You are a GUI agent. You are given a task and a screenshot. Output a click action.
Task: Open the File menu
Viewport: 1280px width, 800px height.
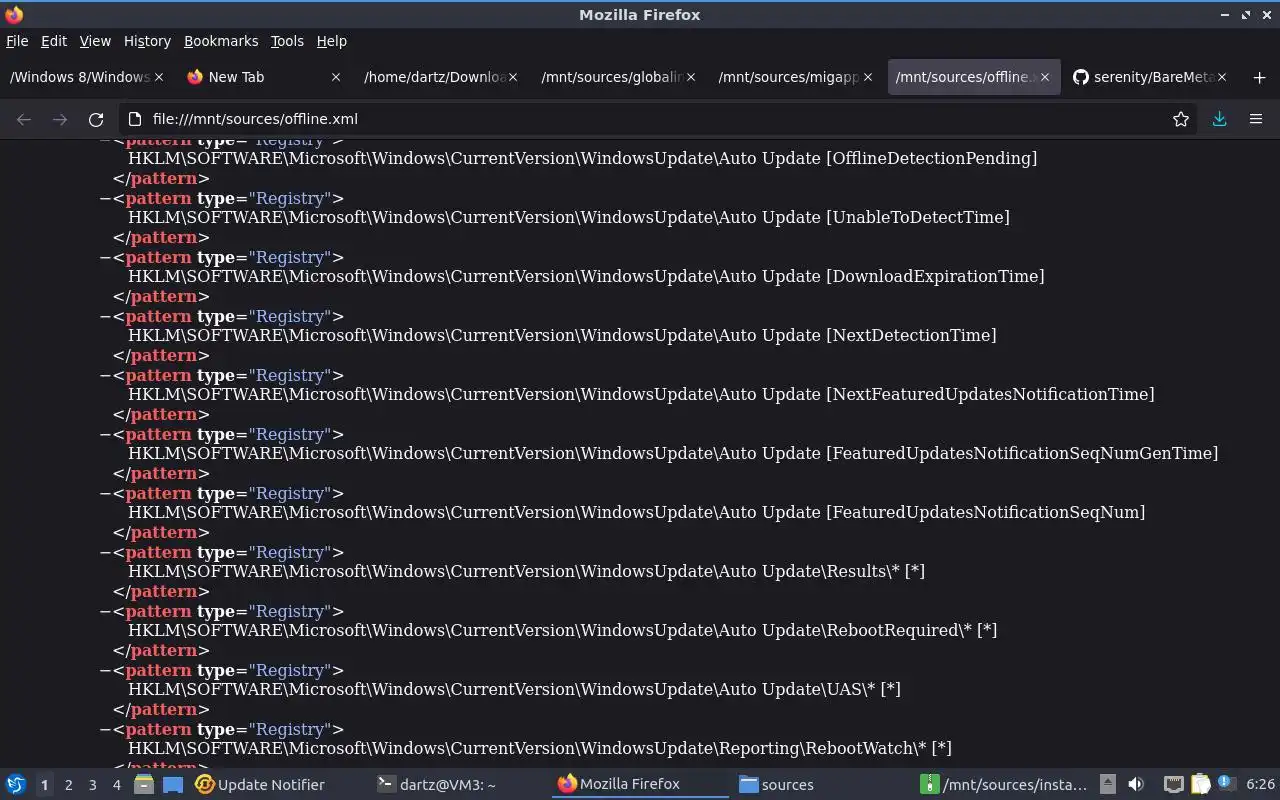(17, 41)
